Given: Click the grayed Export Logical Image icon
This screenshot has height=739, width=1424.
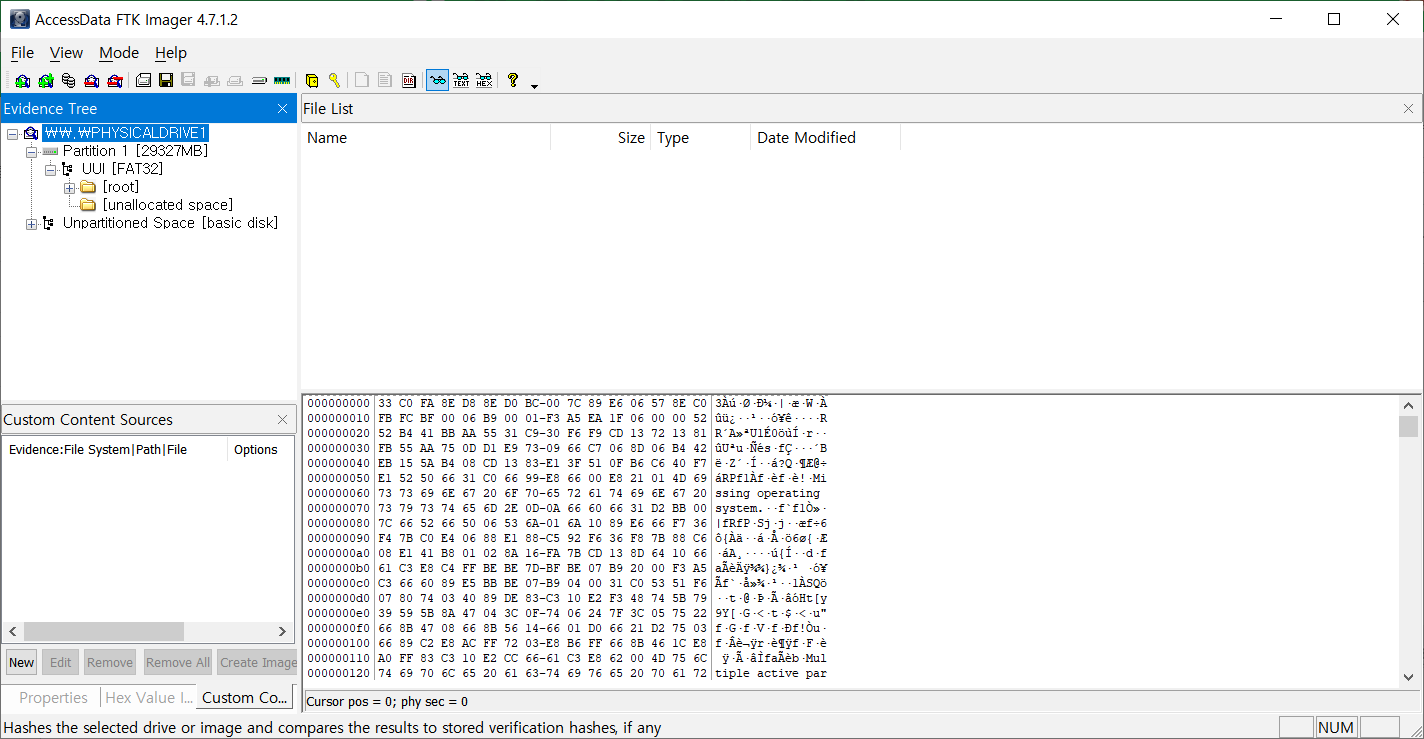Looking at the screenshot, I should coord(188,81).
